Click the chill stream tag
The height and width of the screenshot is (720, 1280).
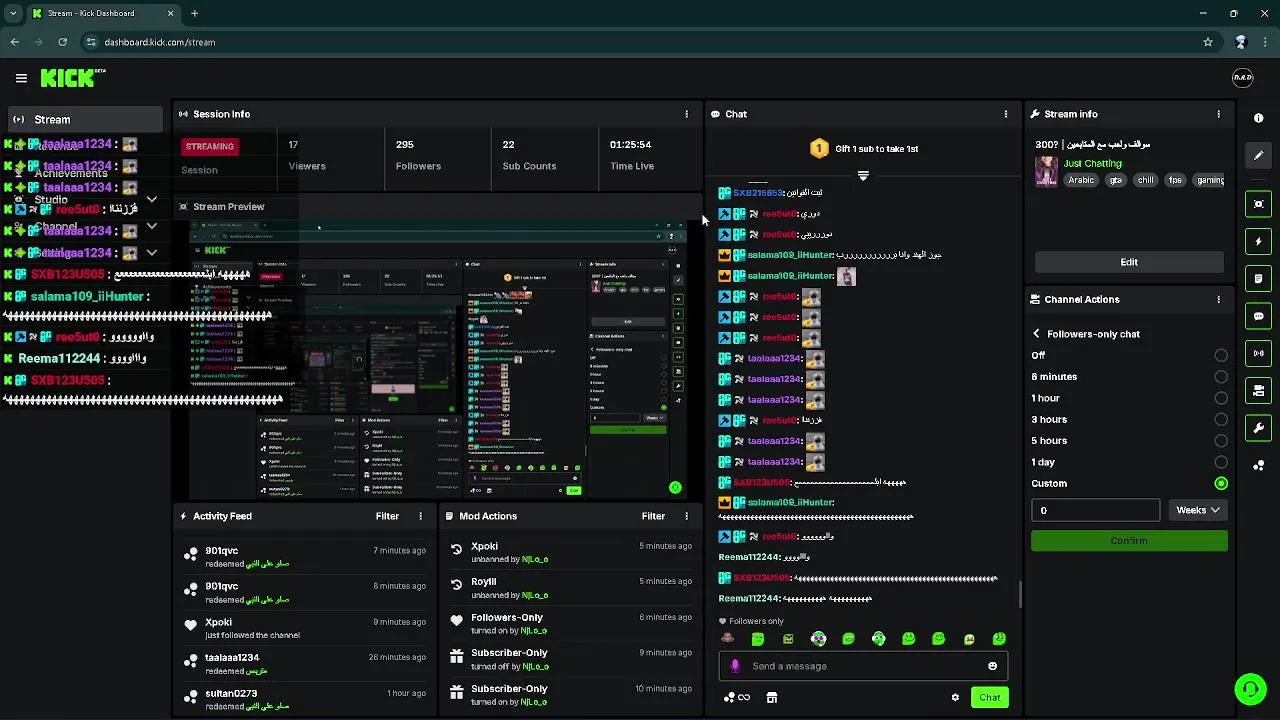(1146, 180)
